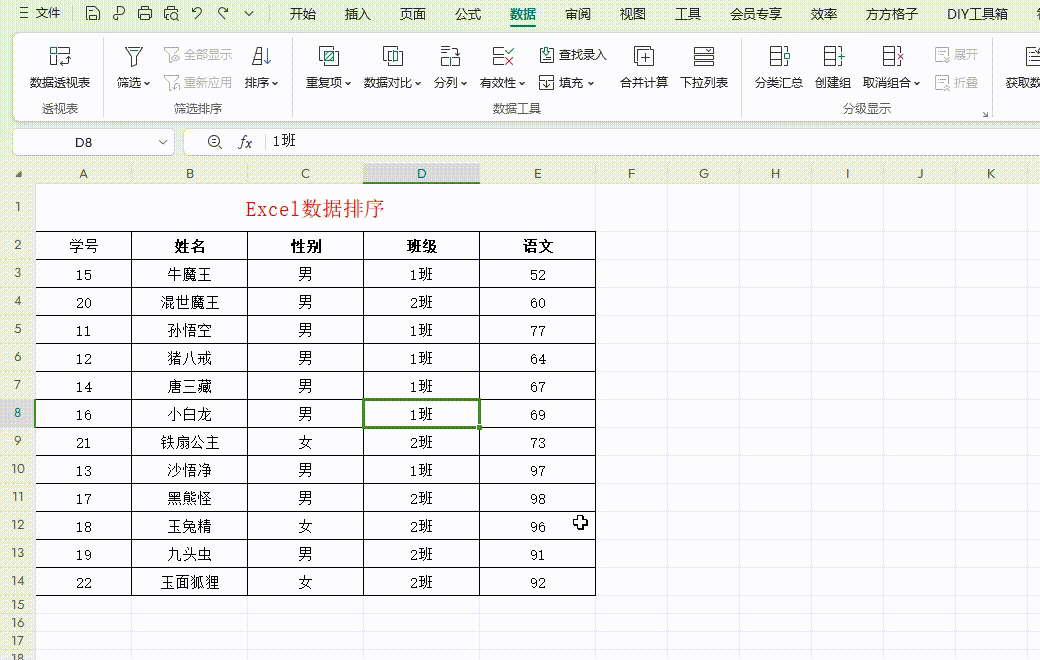Click the 分列 icon

(450, 56)
